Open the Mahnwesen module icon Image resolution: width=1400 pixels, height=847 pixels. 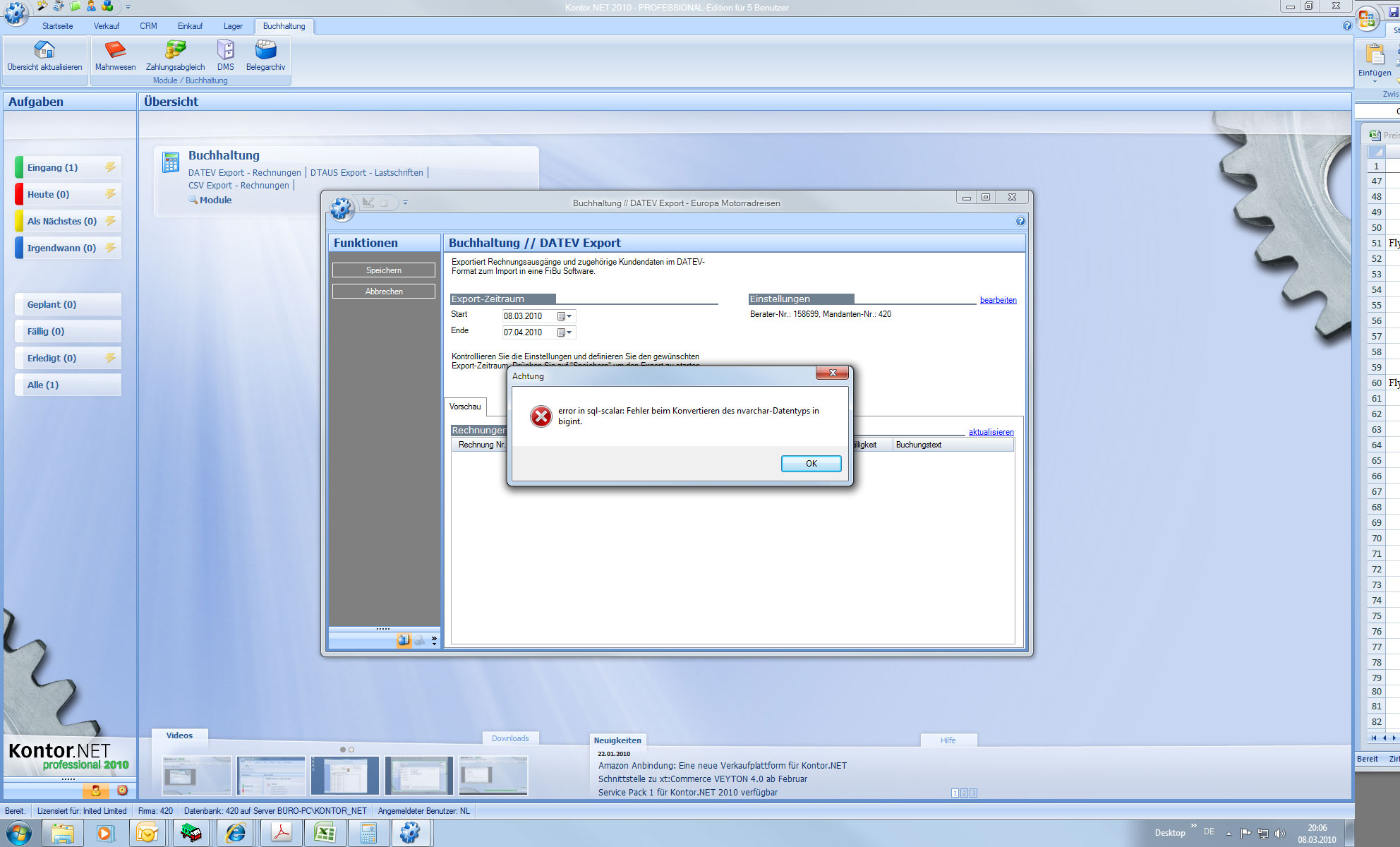115,51
